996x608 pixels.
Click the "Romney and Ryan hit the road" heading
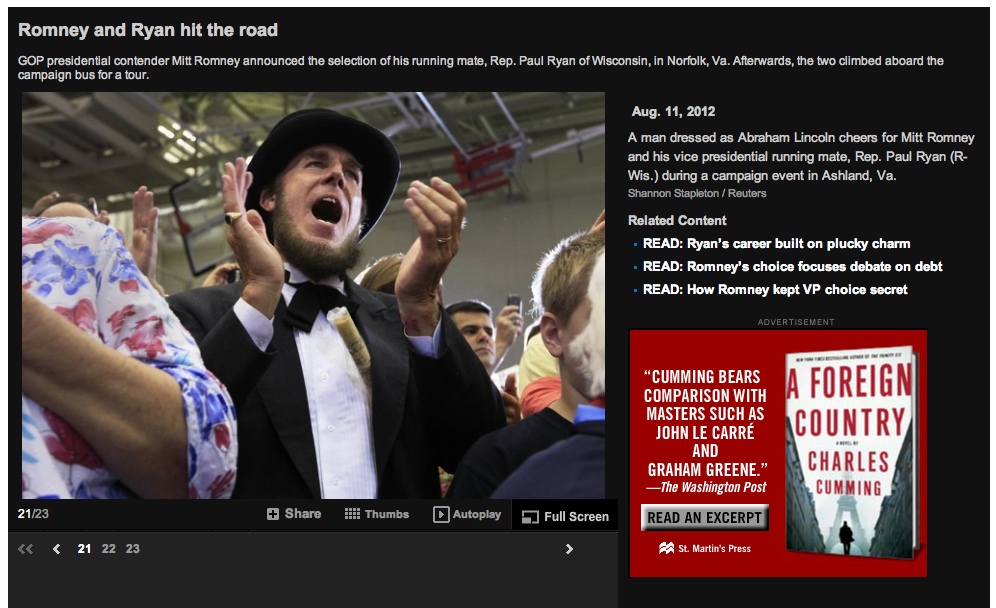[x=148, y=30]
